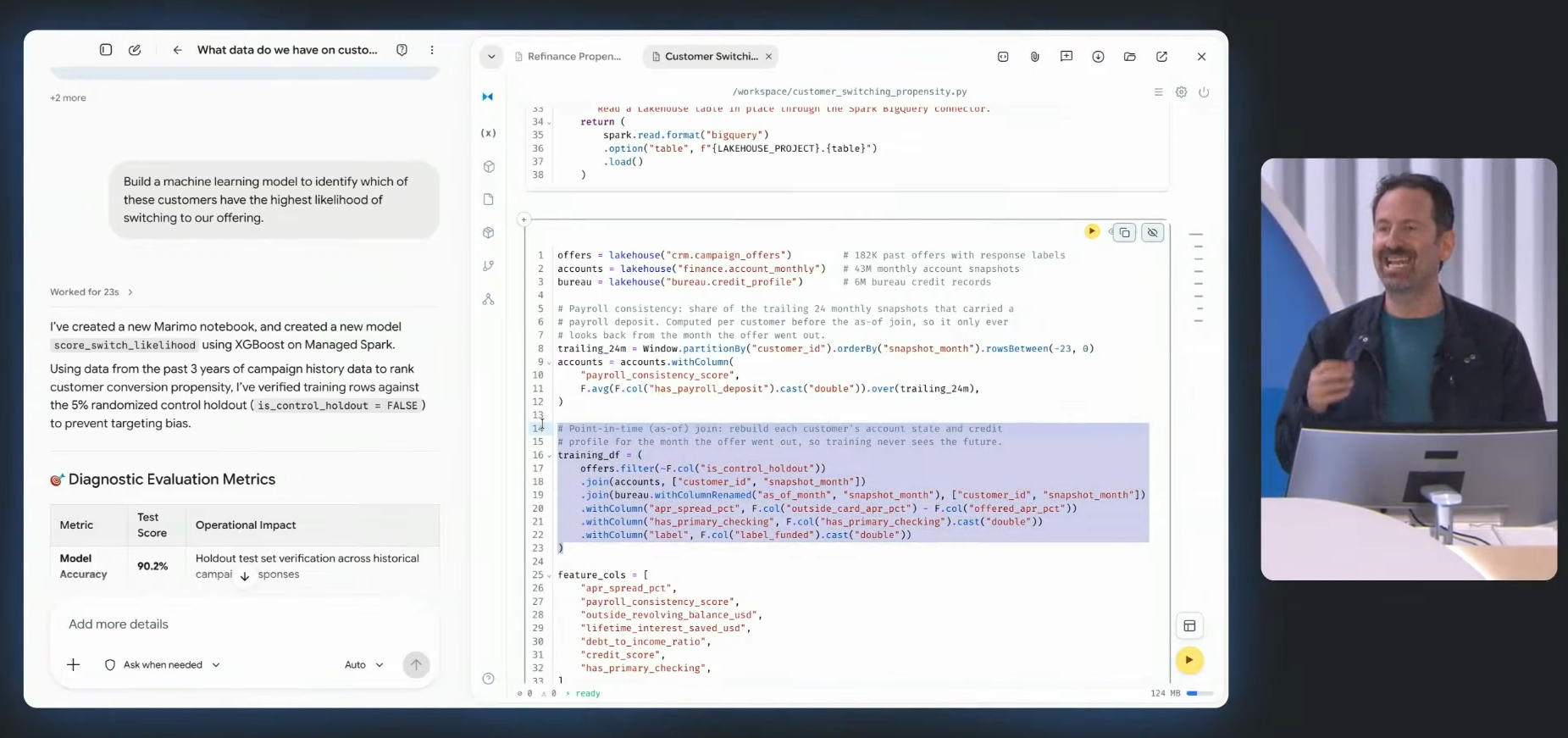Add a comment with the plus-bubble icon
Viewport: 1568px width, 738px height.
tap(1067, 57)
